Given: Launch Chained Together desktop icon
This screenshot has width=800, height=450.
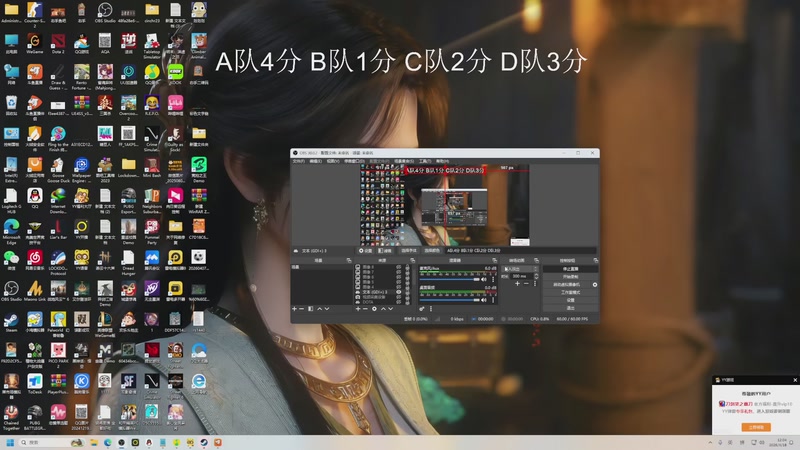Looking at the screenshot, I should tap(11, 417).
